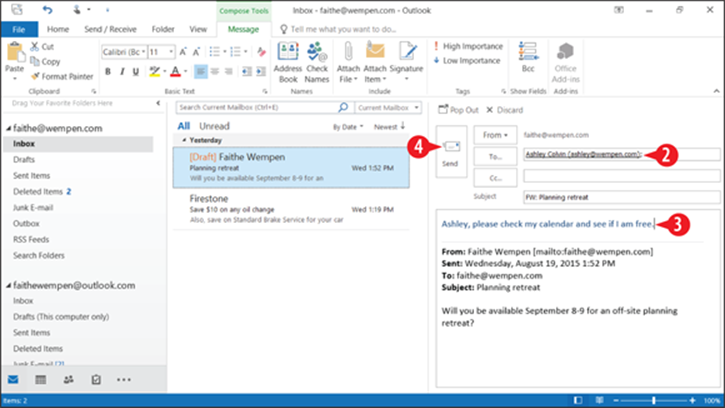The height and width of the screenshot is (408, 725).
Task: Toggle Reading view in status bar
Action: pos(599,400)
